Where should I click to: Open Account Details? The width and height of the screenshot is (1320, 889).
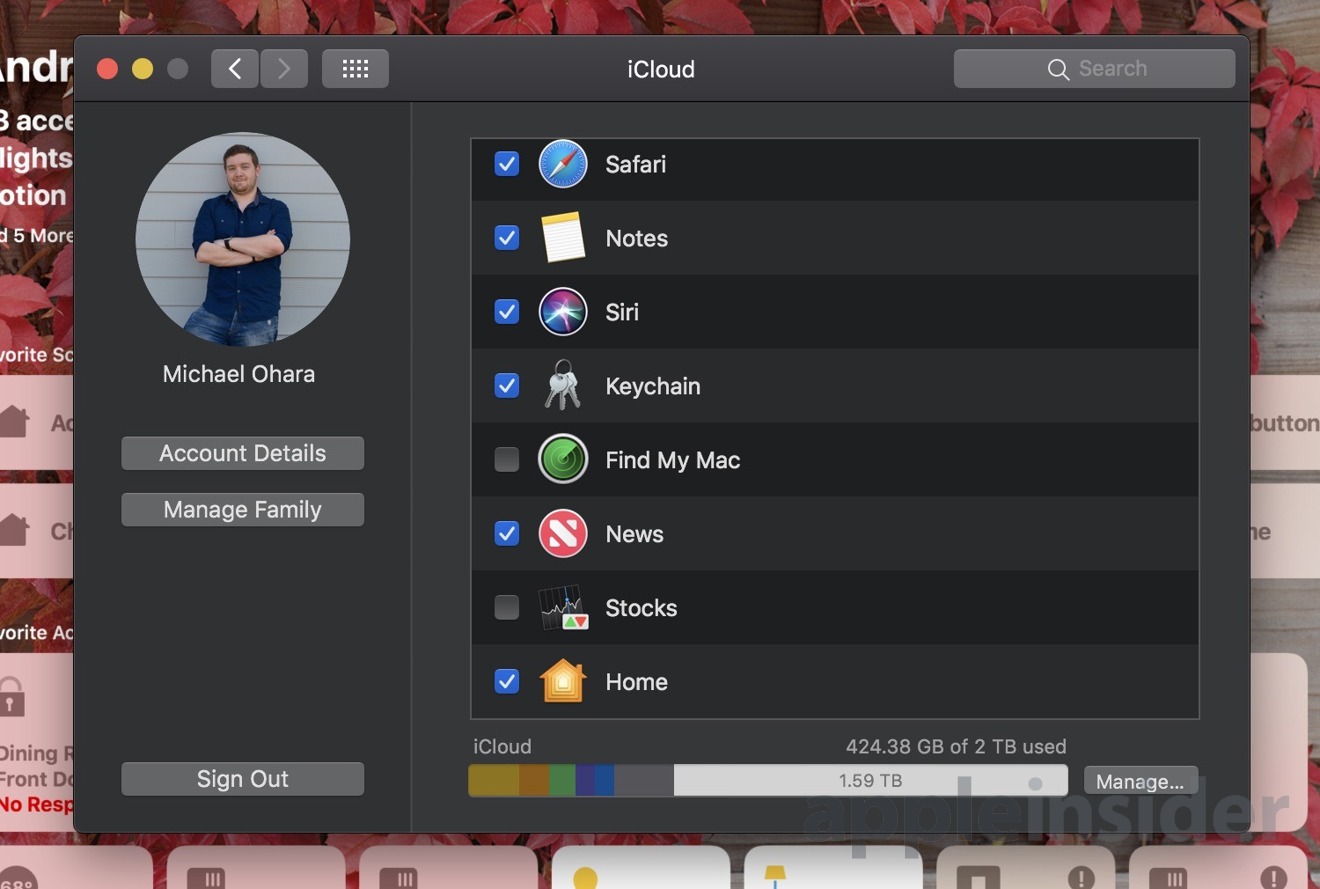[x=243, y=453]
